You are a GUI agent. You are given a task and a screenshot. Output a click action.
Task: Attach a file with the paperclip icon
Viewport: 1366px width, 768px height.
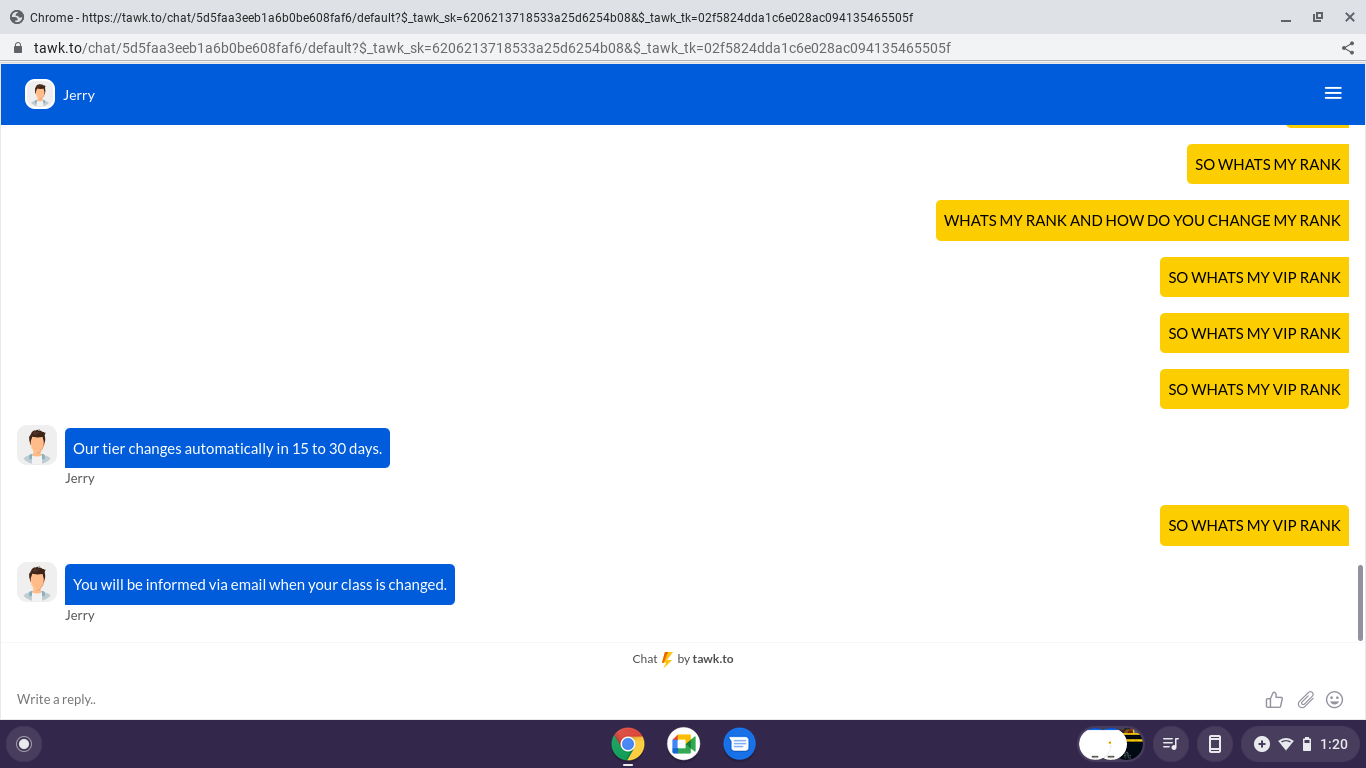(1305, 700)
